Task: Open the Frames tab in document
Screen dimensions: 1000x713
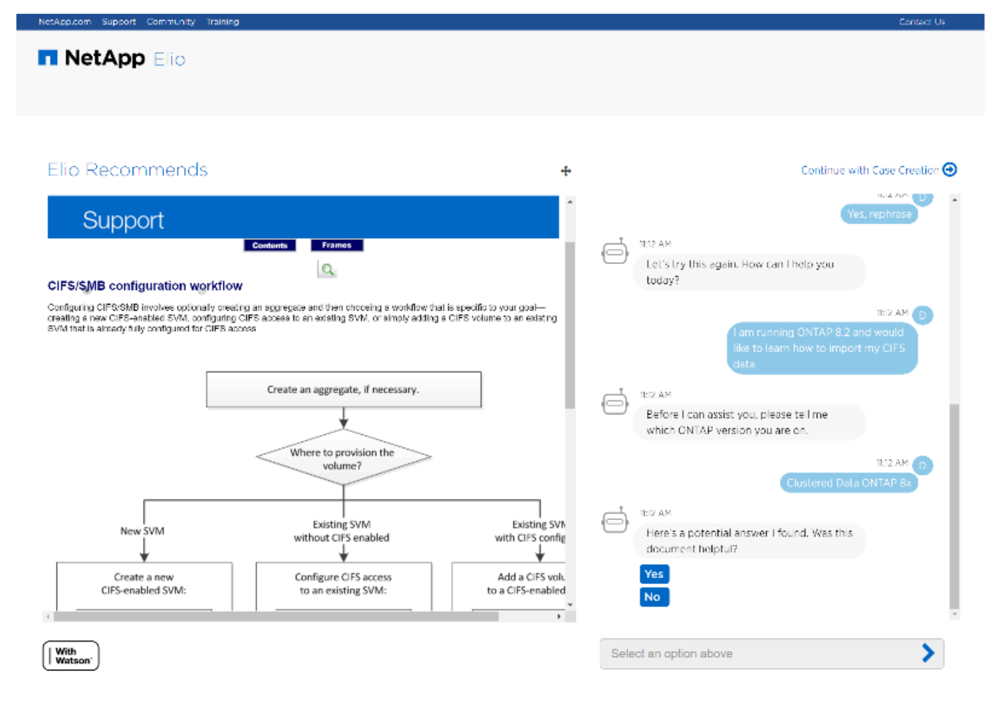Action: pos(337,246)
